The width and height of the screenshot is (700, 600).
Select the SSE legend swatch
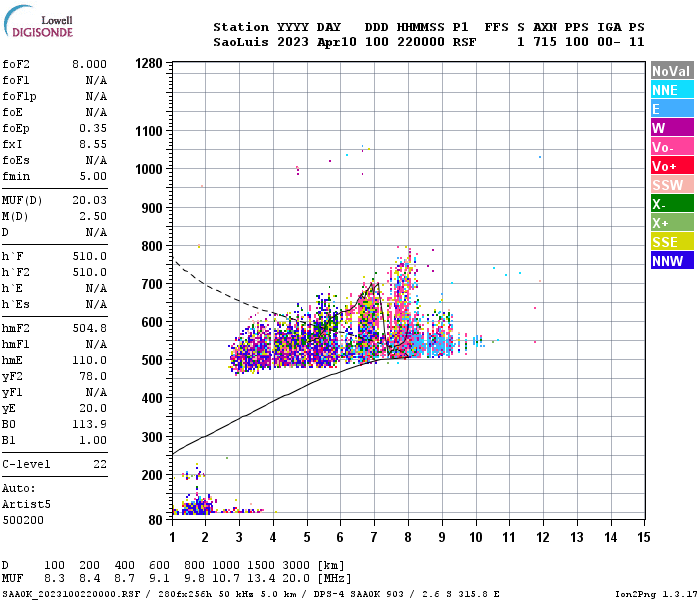(672, 242)
